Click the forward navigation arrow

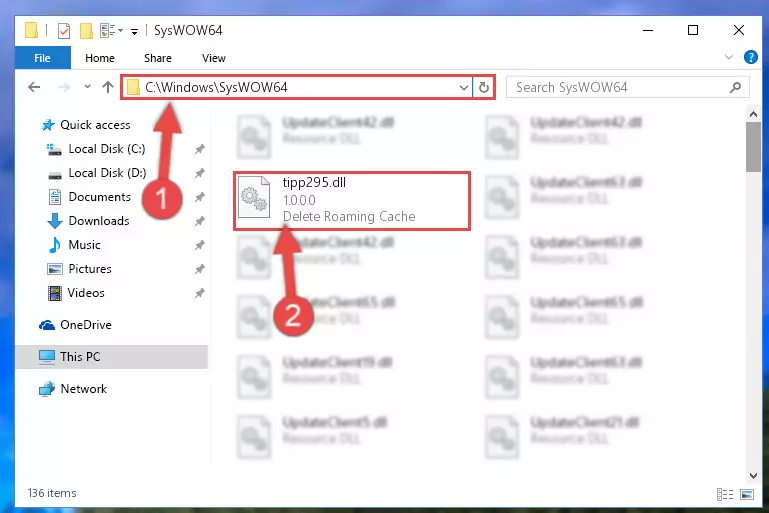[x=64, y=87]
